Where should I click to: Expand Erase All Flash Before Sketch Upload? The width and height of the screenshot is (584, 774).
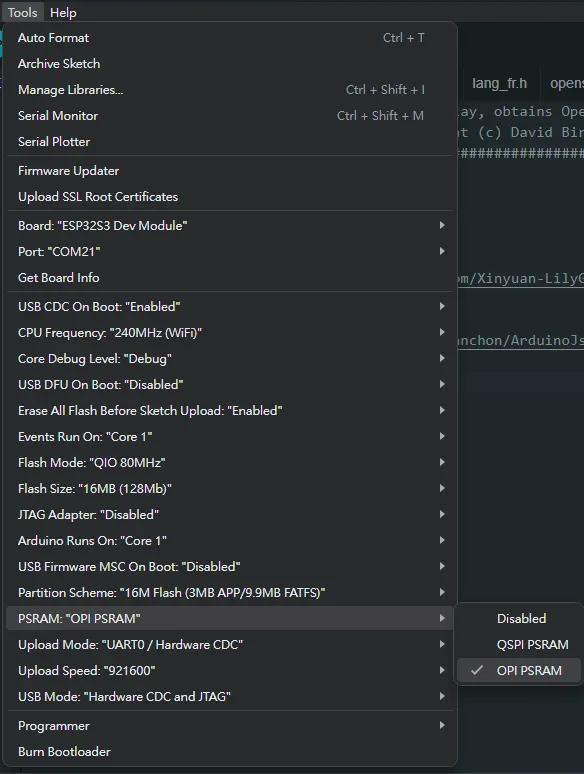click(230, 411)
